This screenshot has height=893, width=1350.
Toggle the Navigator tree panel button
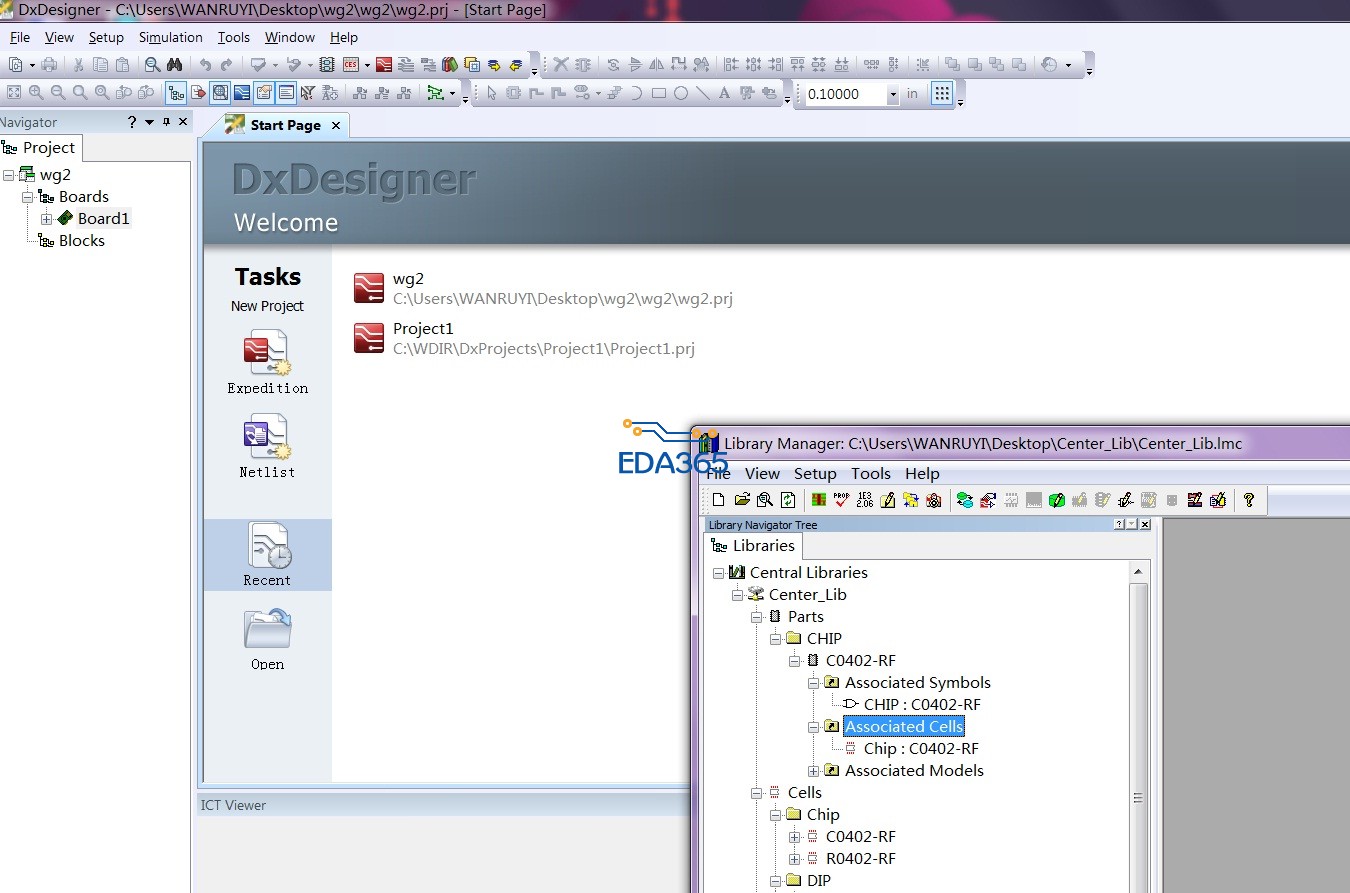point(176,93)
